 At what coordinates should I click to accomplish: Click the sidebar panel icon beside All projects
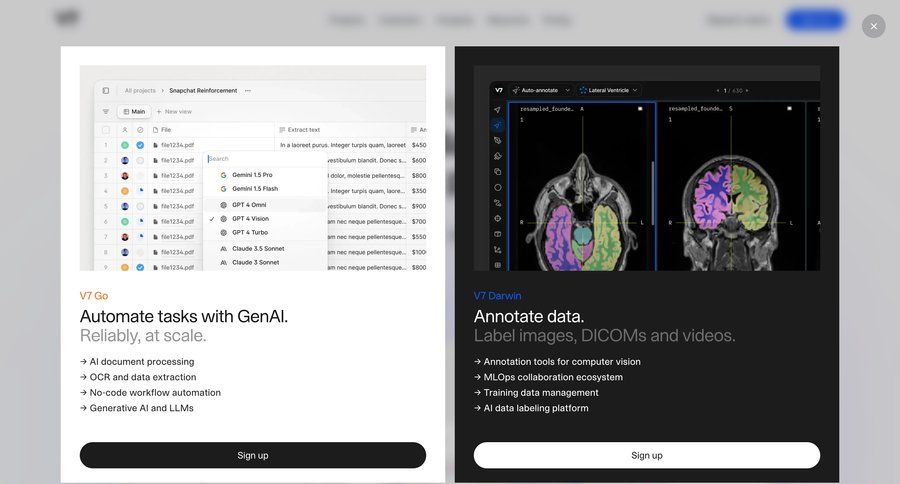106,91
